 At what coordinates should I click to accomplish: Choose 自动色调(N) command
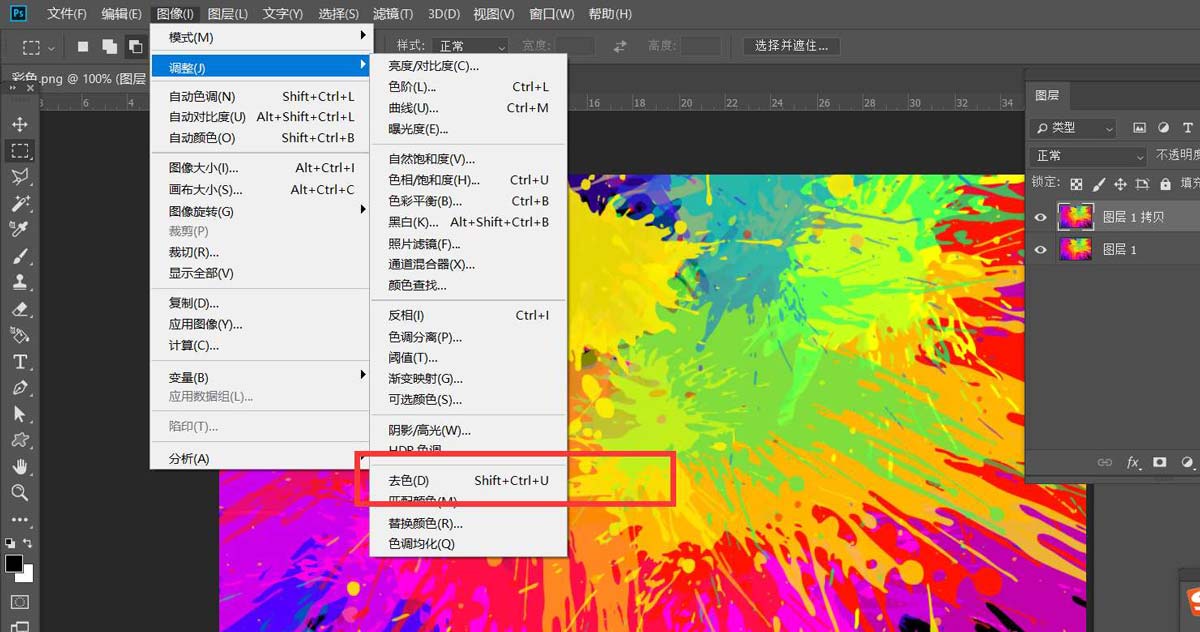(259, 97)
